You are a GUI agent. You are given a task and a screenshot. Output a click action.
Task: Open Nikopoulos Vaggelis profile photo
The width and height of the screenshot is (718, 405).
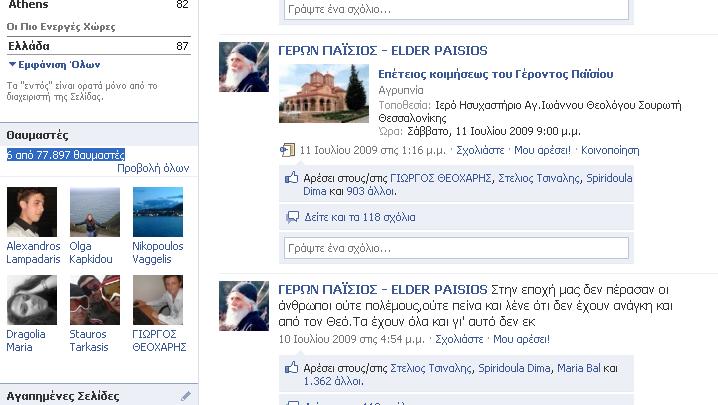(x=158, y=212)
